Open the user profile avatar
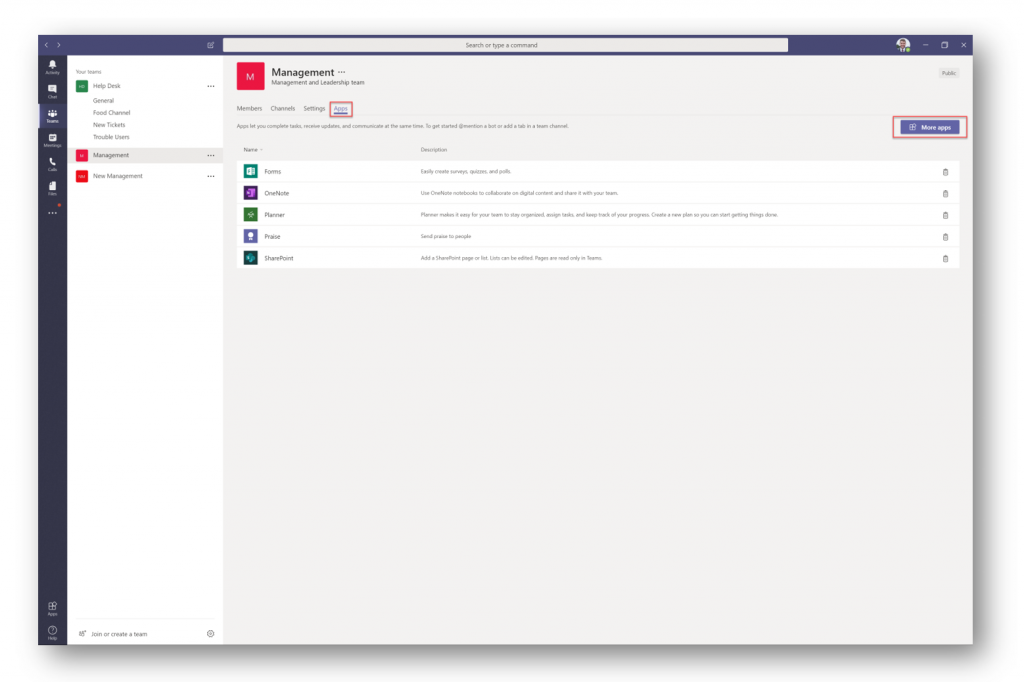 point(903,45)
